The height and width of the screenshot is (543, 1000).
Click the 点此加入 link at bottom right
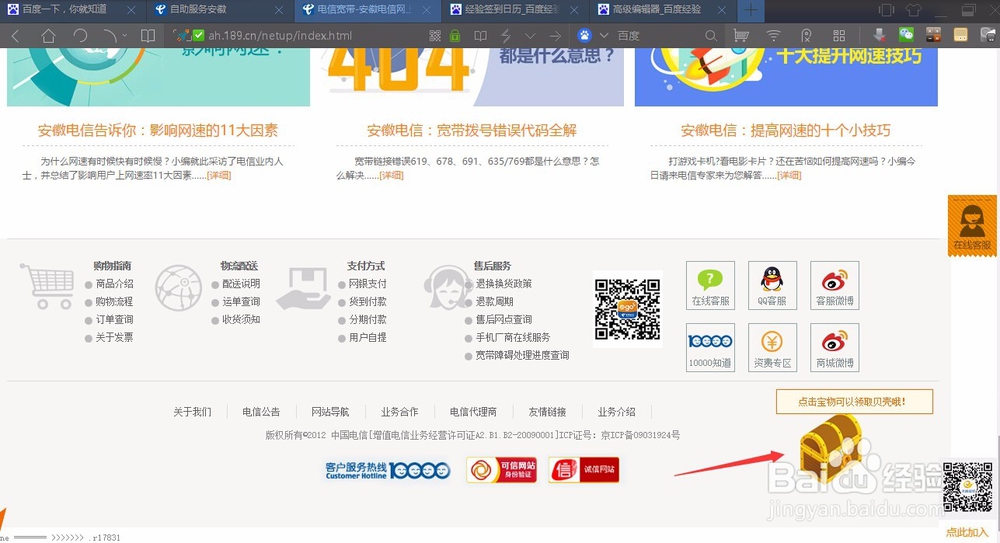[x=967, y=532]
